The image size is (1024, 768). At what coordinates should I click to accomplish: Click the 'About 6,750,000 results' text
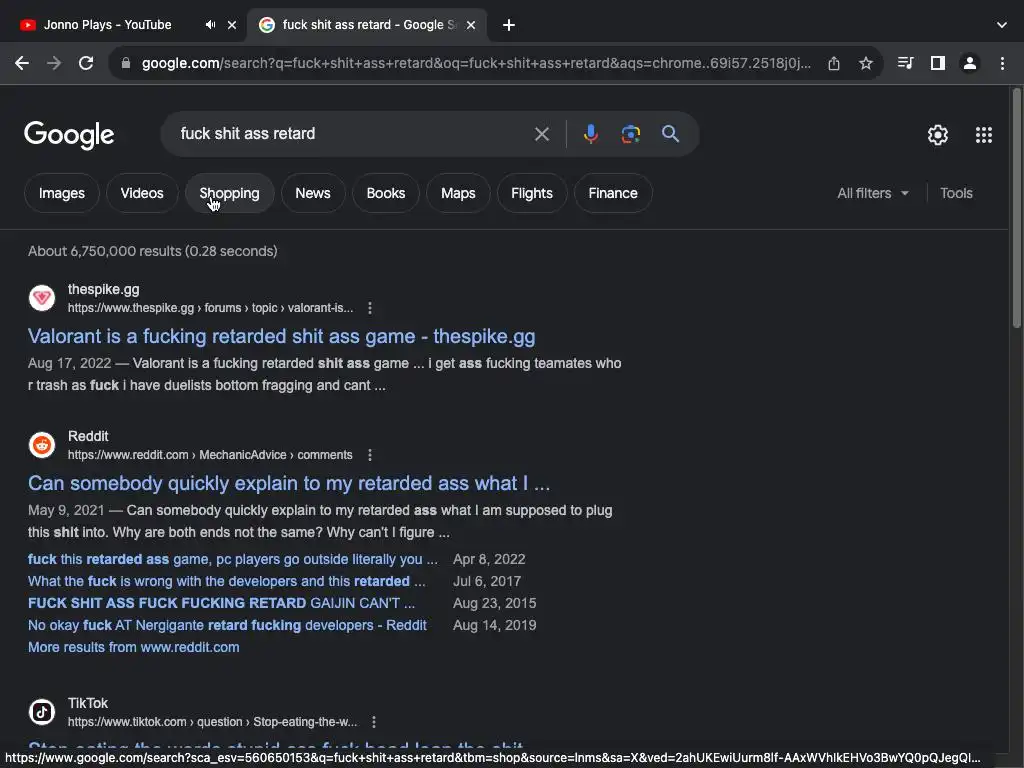click(x=153, y=251)
